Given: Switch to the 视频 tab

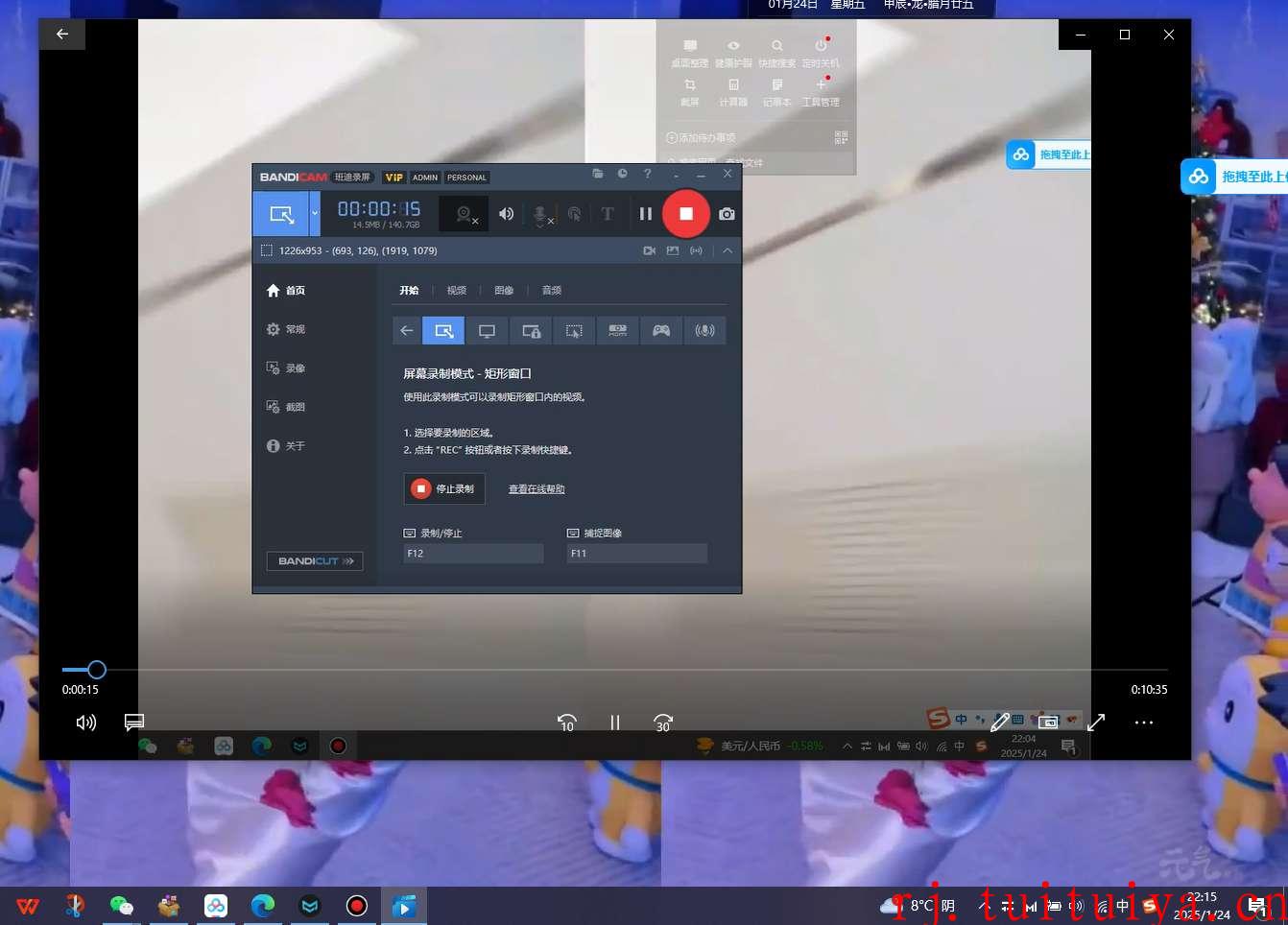Looking at the screenshot, I should [x=457, y=291].
